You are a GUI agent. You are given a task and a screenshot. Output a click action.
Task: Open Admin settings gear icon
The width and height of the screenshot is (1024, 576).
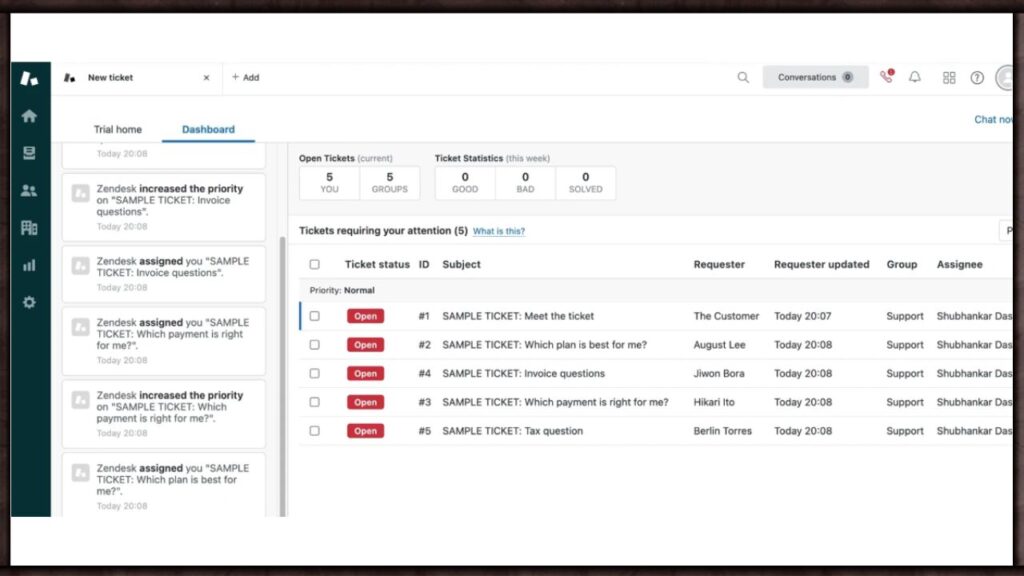[x=29, y=302]
